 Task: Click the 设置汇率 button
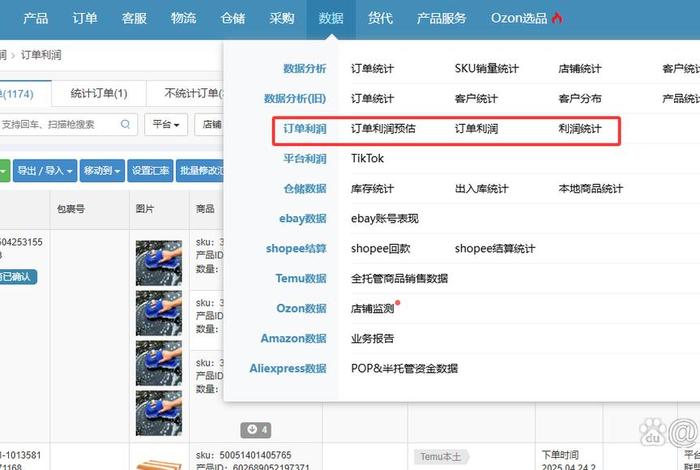(150, 171)
